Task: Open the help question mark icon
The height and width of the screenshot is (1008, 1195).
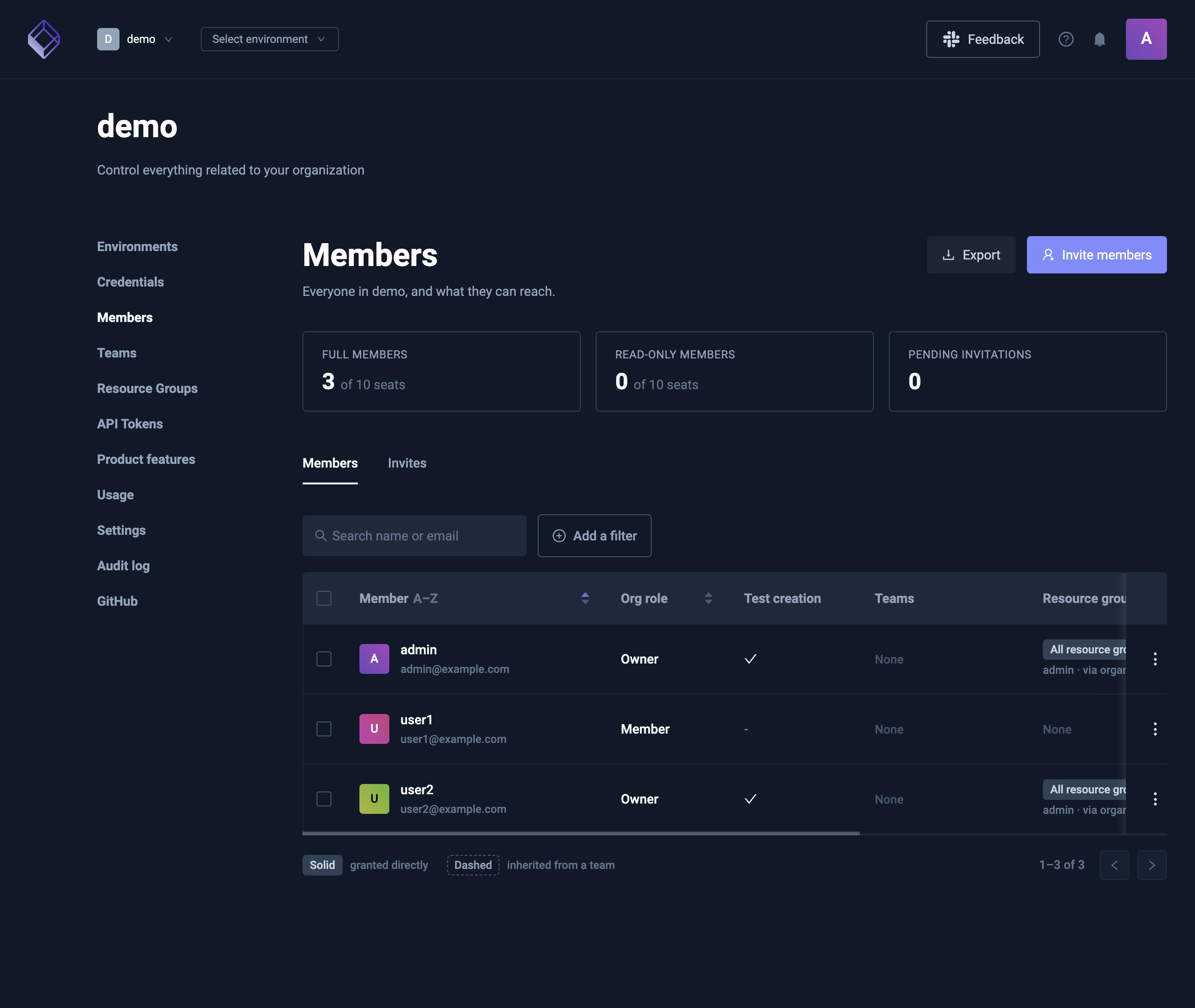Action: pyautogui.click(x=1066, y=39)
